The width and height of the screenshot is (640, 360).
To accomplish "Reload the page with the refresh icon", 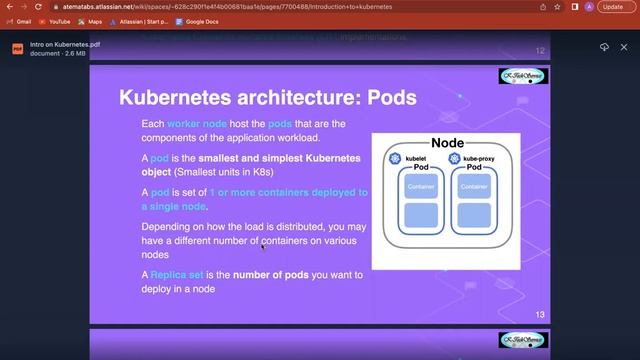I will pyautogui.click(x=38, y=7).
